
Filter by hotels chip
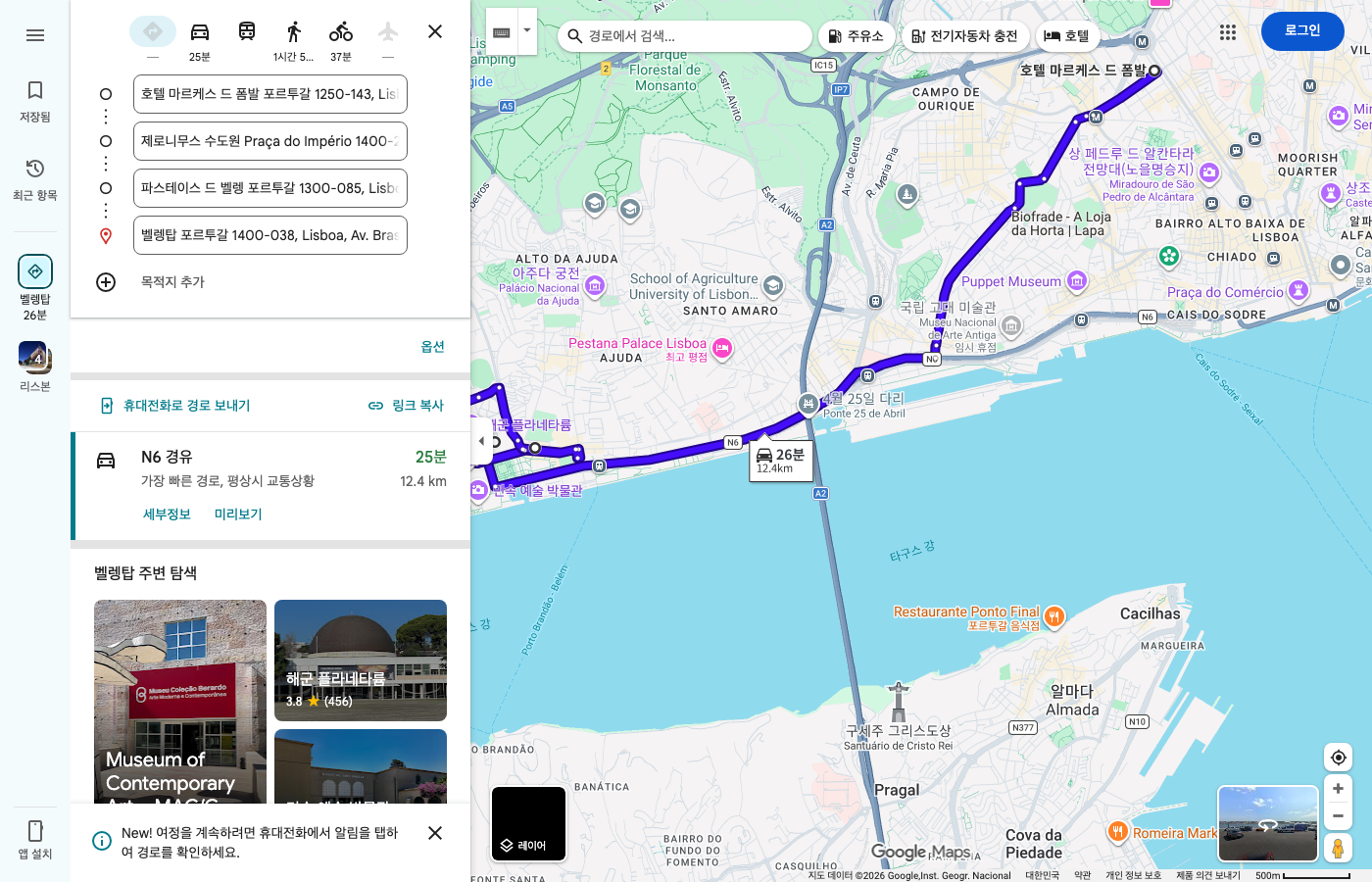1067,36
